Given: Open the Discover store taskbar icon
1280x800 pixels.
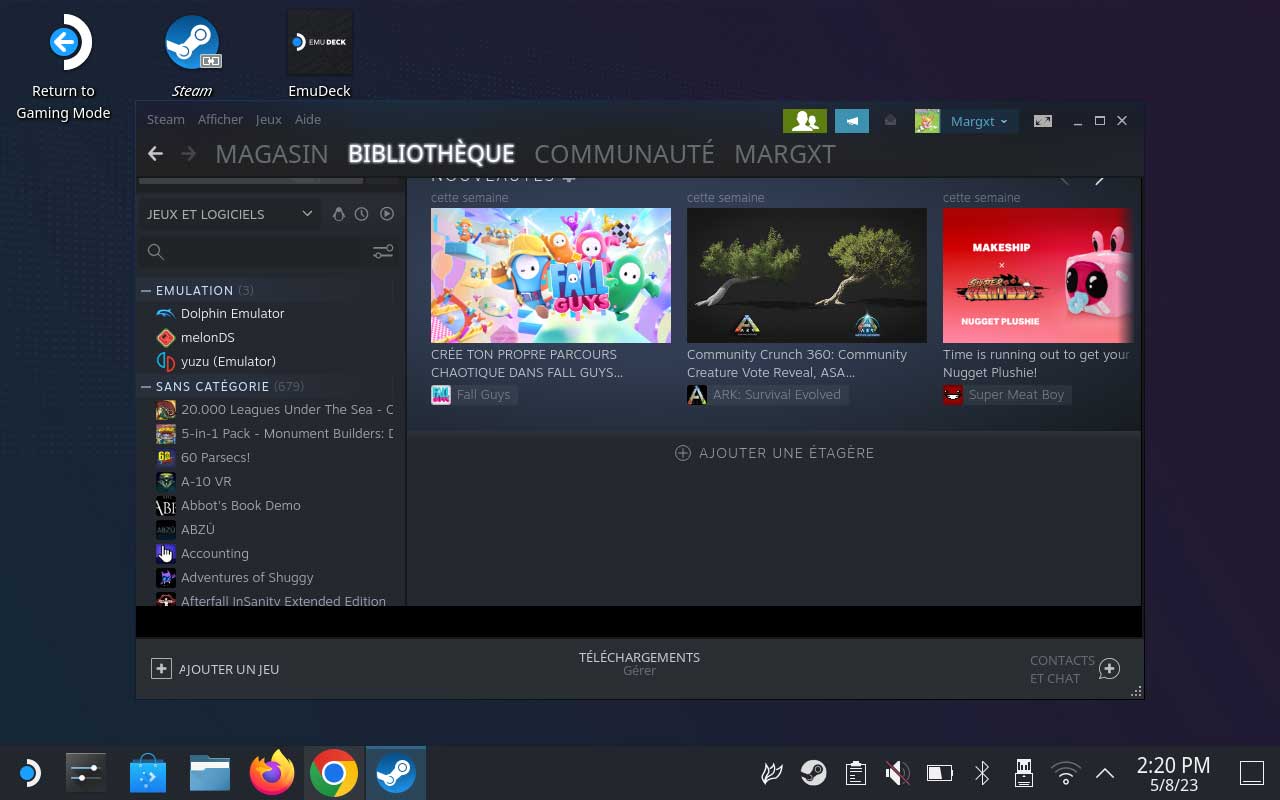Looking at the screenshot, I should click(148, 774).
